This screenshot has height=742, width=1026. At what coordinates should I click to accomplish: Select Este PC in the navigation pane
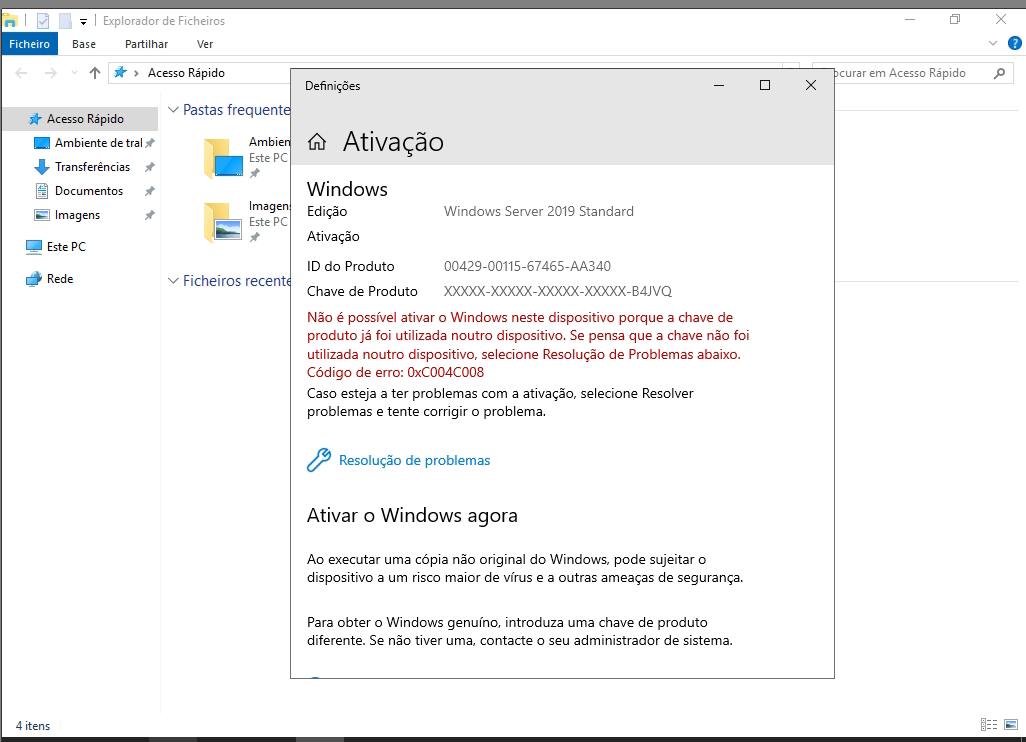66,247
